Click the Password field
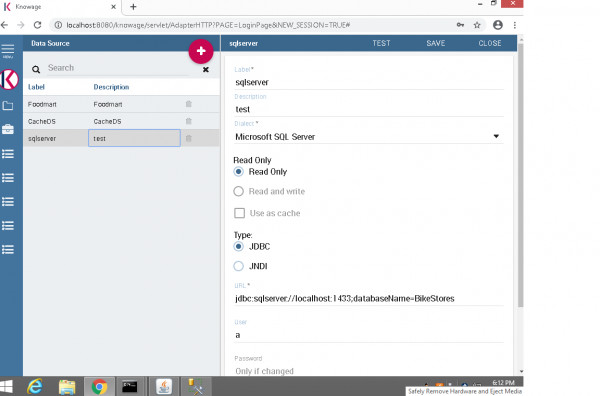600x396 pixels. [369, 371]
